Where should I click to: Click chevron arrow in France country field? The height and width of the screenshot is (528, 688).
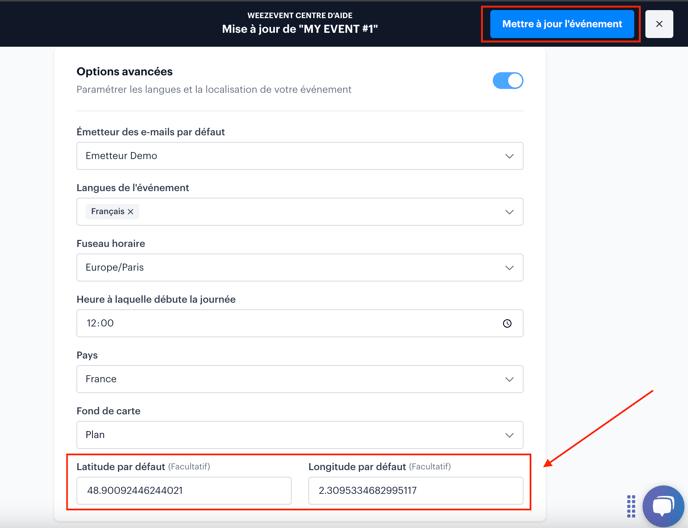(509, 379)
